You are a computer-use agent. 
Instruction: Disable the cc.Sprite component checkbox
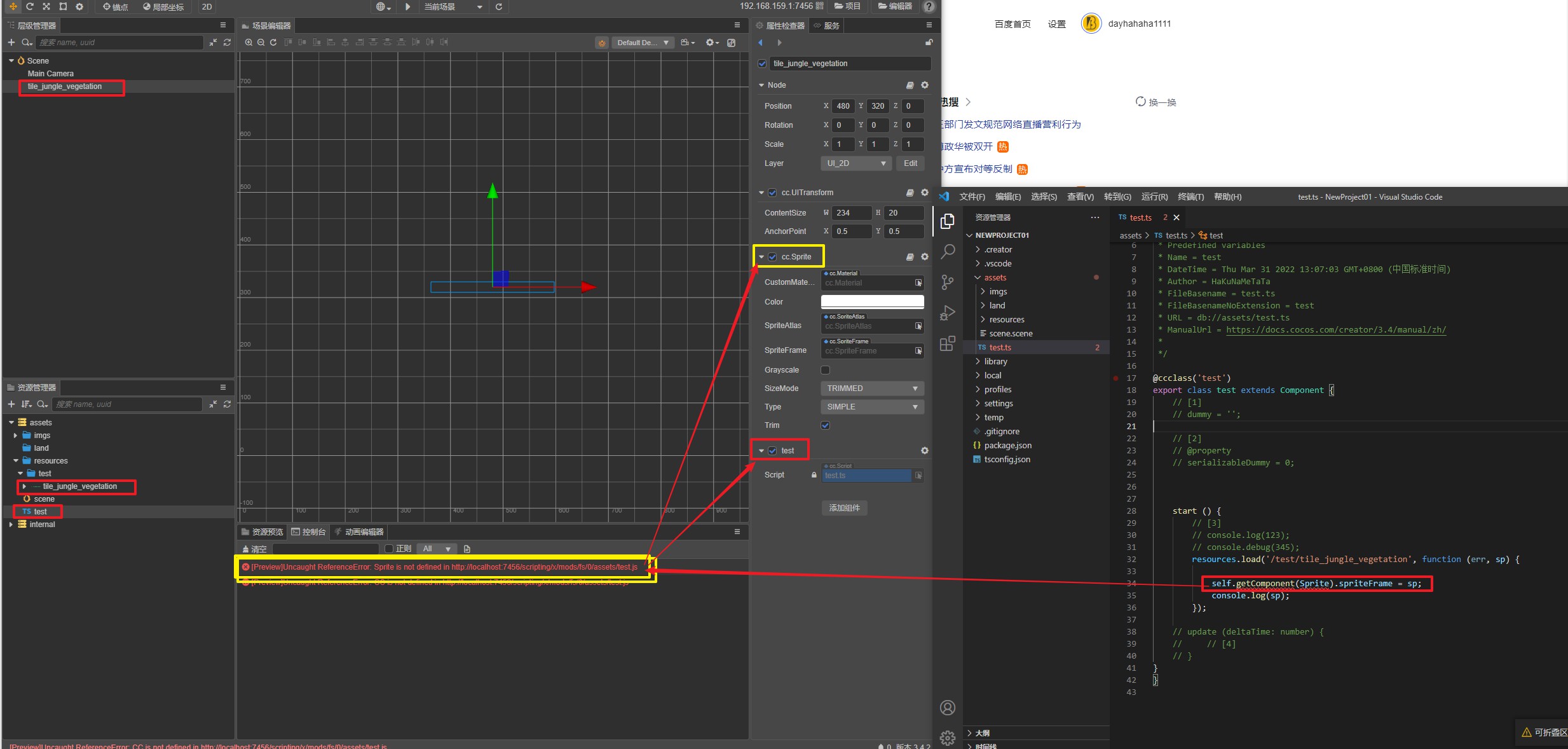[x=772, y=257]
